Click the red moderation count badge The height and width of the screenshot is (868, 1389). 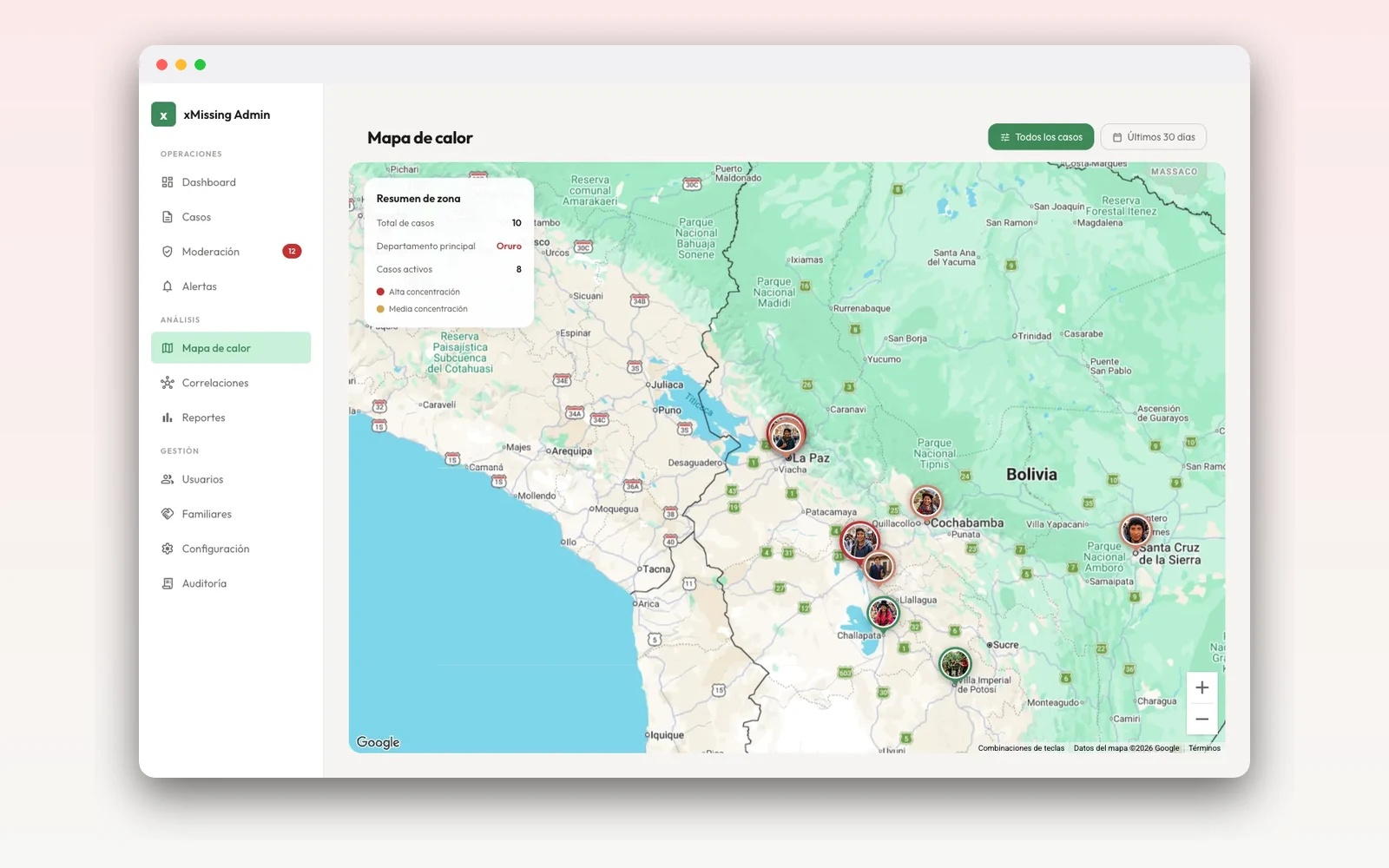(292, 252)
